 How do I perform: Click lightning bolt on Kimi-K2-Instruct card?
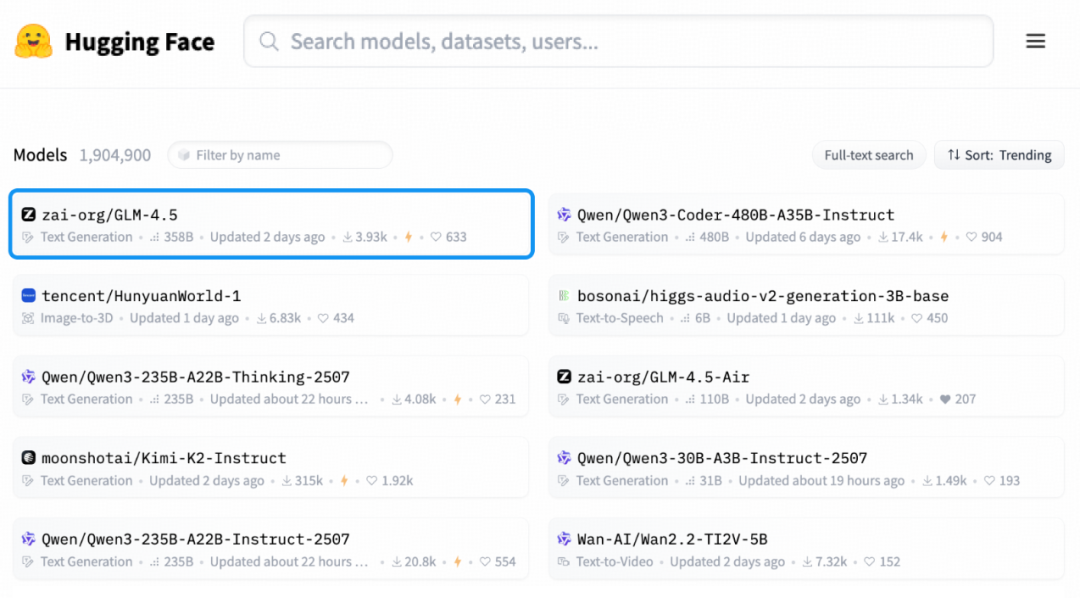344,480
